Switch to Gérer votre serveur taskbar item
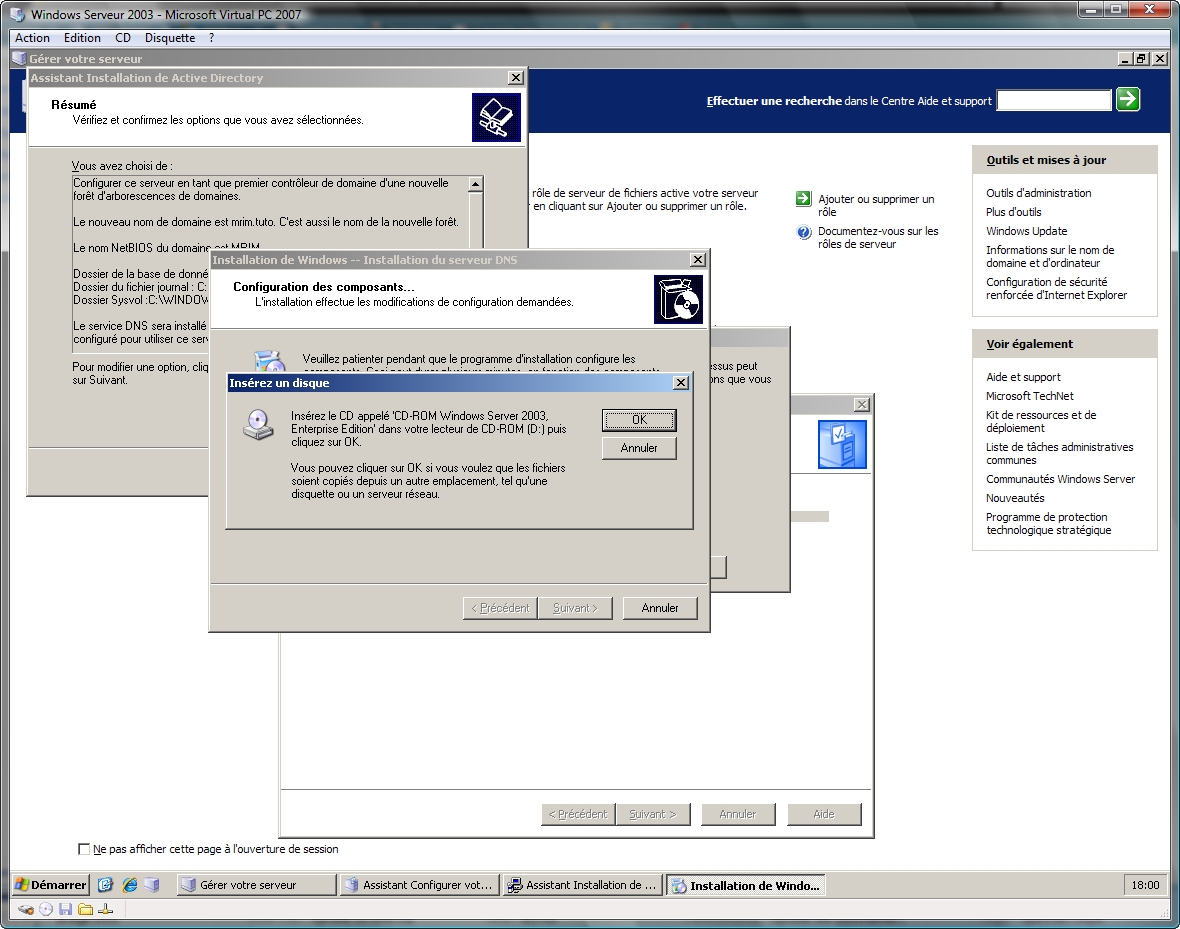This screenshot has width=1180, height=929. pos(257,885)
